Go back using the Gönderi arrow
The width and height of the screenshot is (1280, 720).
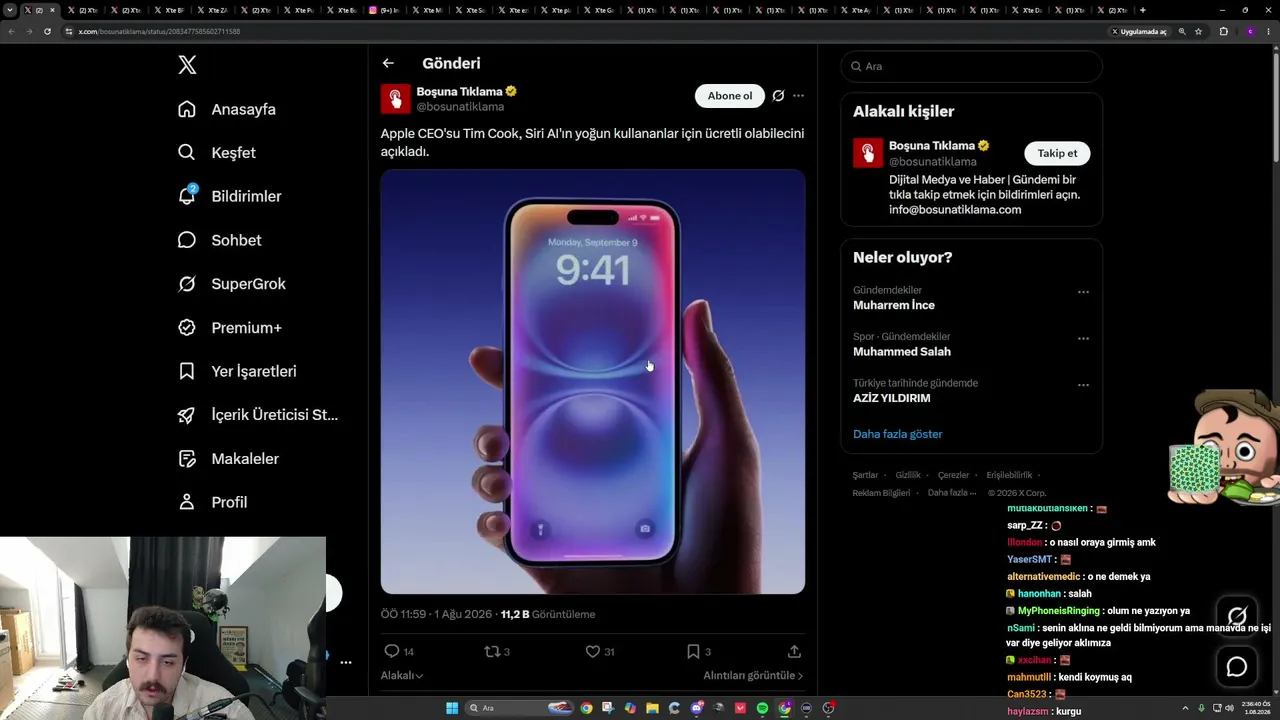[388, 63]
